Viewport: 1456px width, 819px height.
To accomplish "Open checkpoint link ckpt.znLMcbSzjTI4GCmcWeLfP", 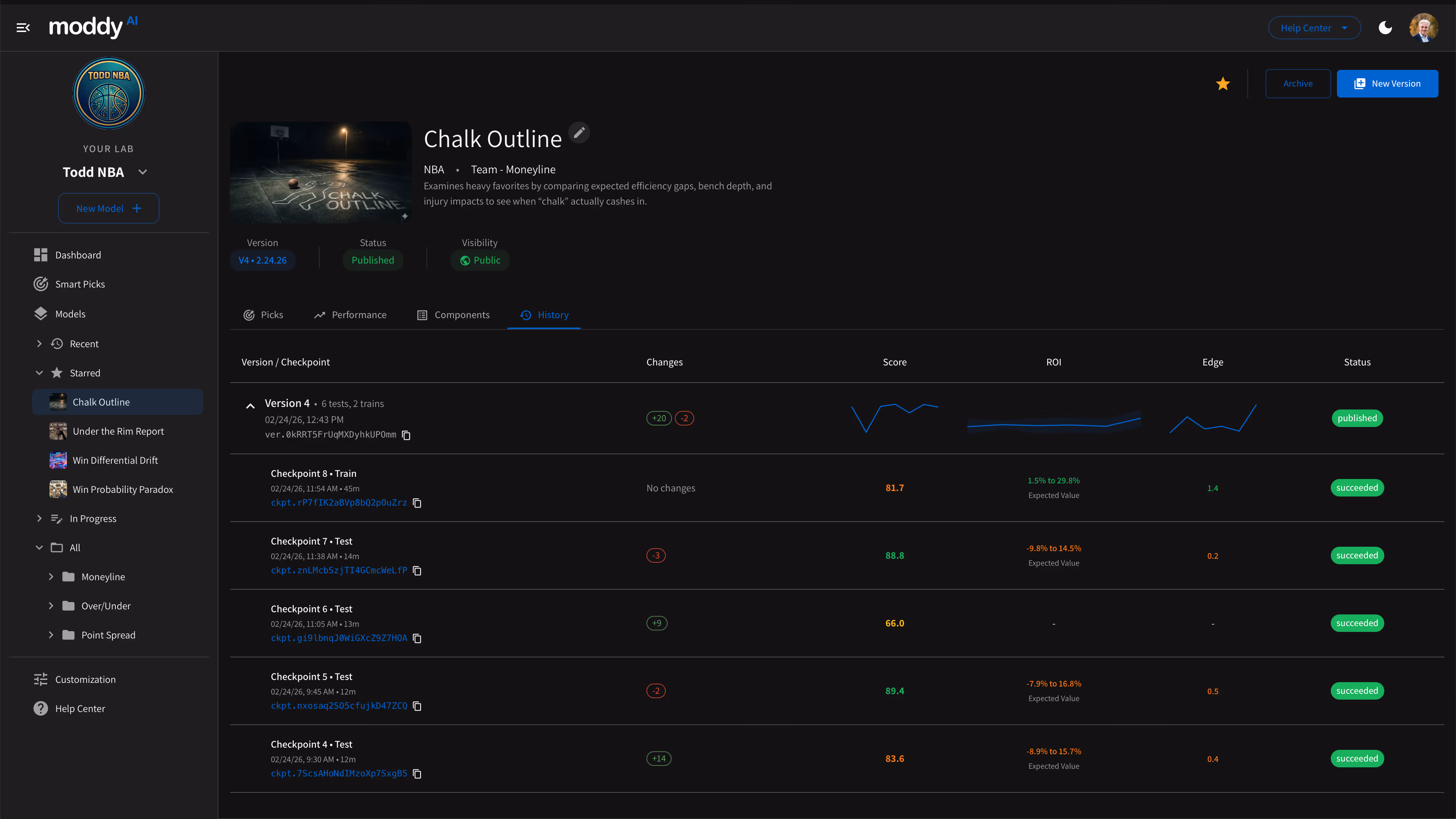I will click(339, 570).
